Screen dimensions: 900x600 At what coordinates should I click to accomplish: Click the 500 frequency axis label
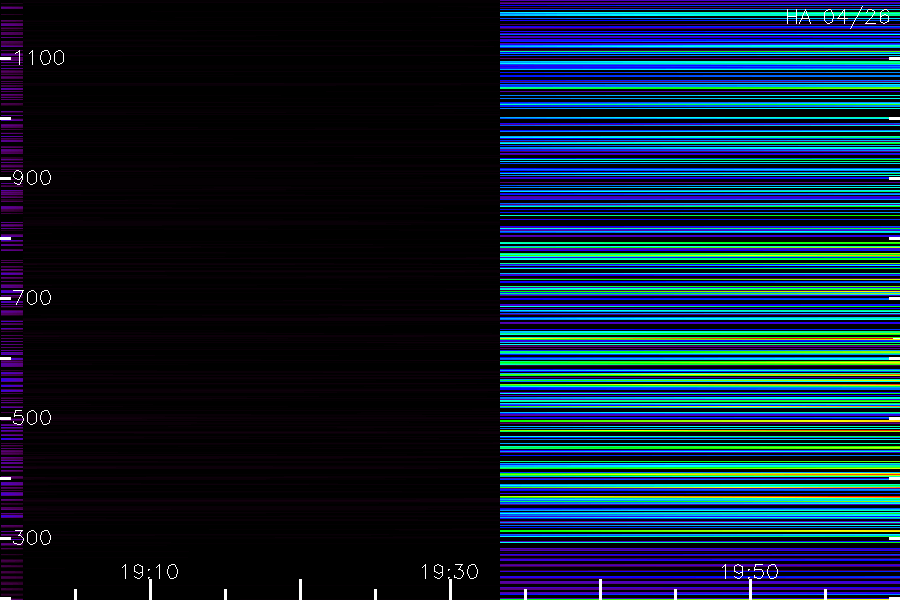tap(32, 418)
